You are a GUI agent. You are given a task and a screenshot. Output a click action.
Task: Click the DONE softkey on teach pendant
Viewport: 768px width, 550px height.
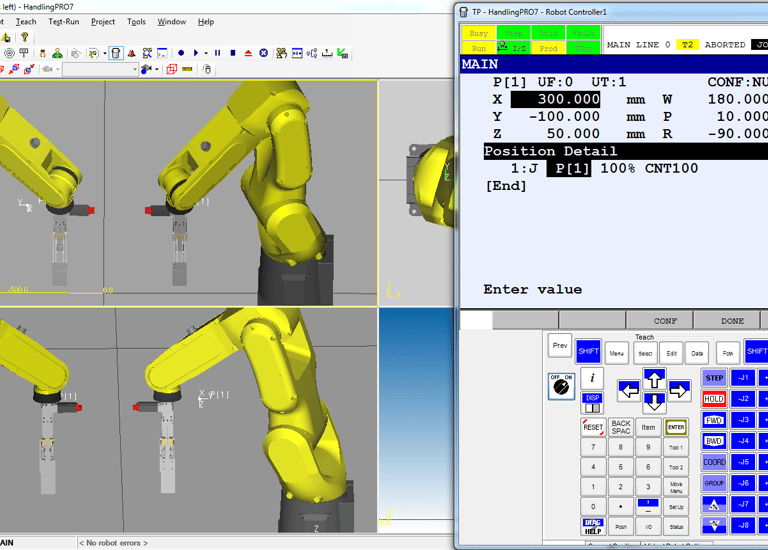[x=727, y=321]
